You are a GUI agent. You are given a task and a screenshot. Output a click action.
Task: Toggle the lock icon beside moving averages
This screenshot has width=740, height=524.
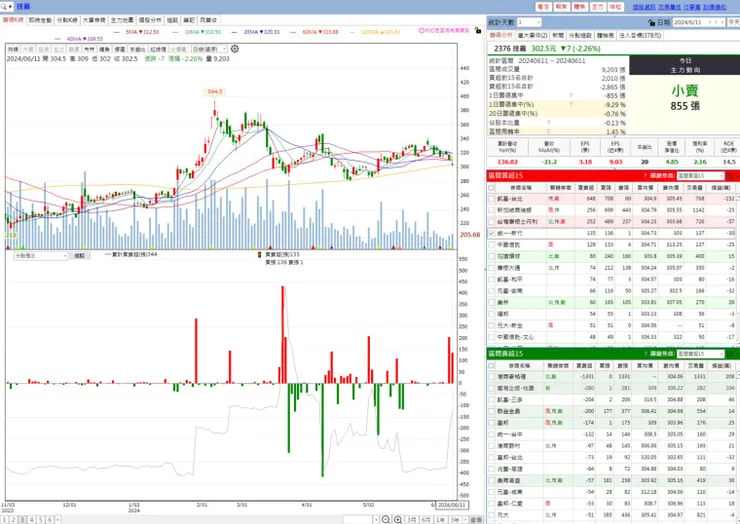click(478, 31)
